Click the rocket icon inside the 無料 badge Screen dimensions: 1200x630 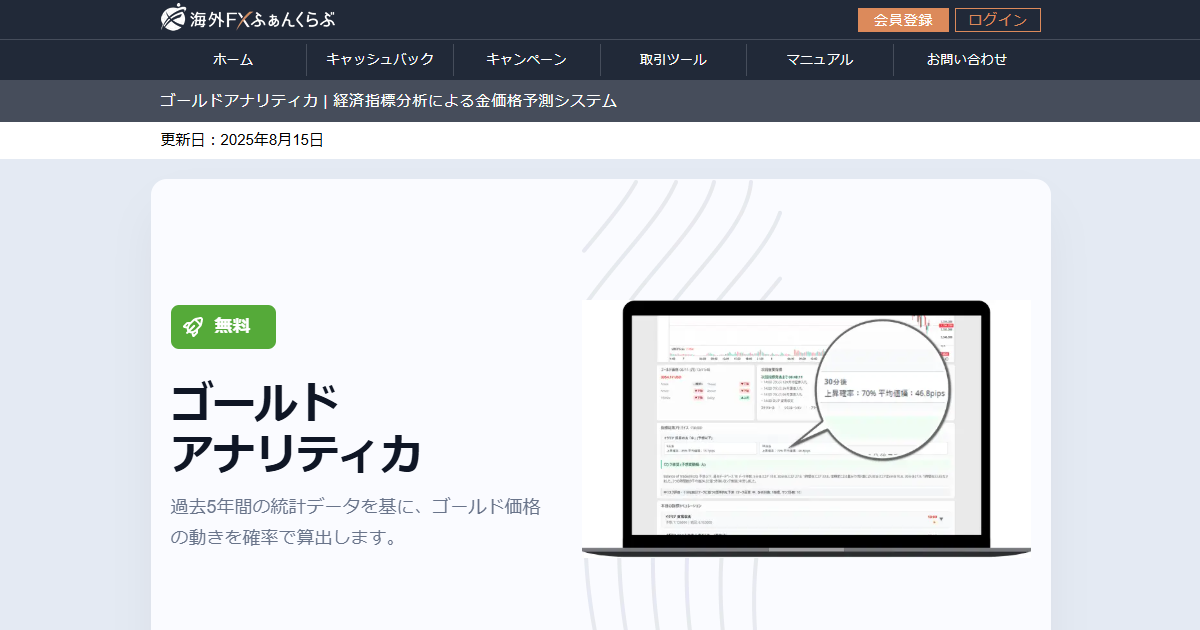click(x=194, y=326)
